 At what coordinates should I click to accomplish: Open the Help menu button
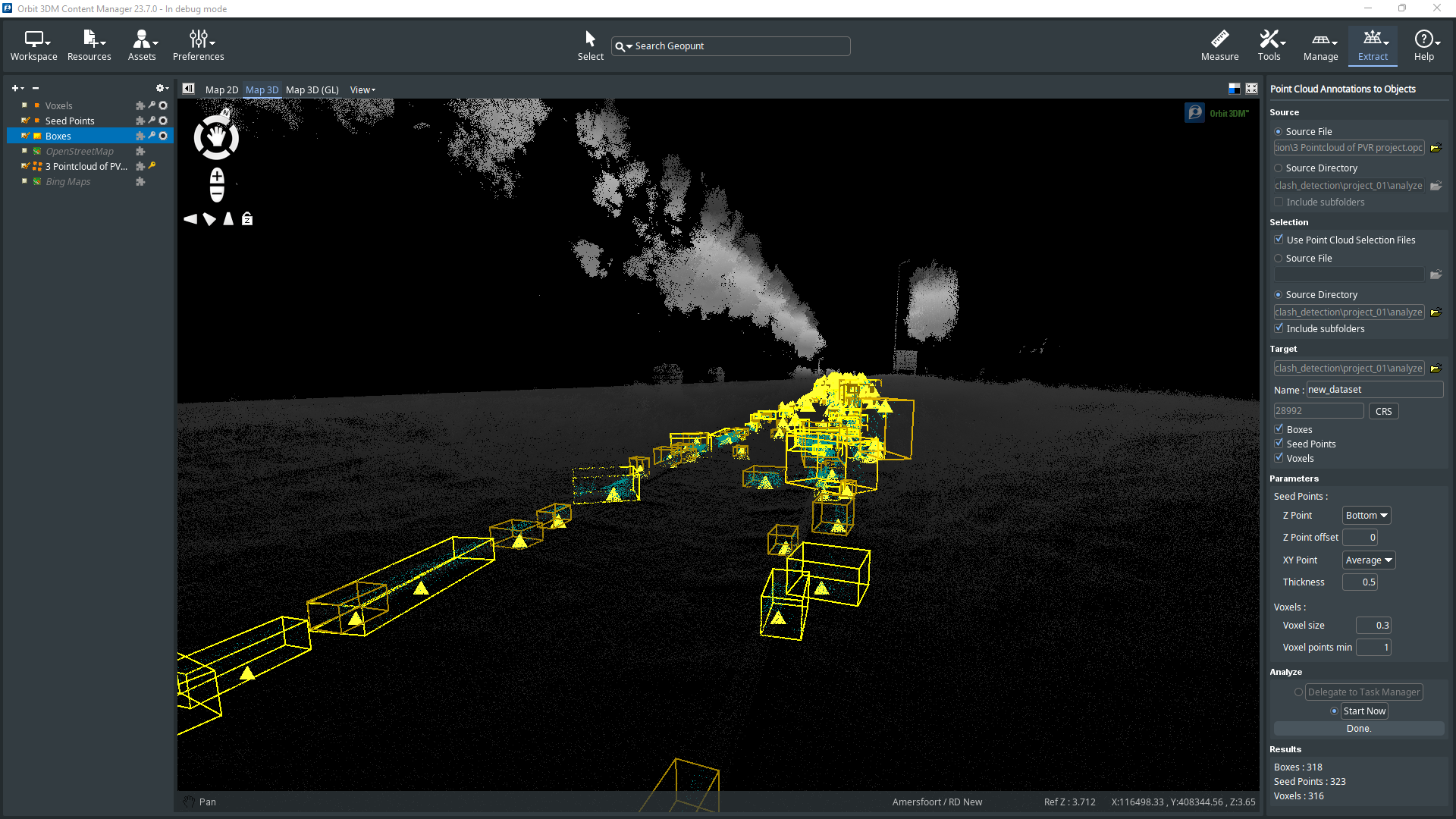tap(1425, 45)
